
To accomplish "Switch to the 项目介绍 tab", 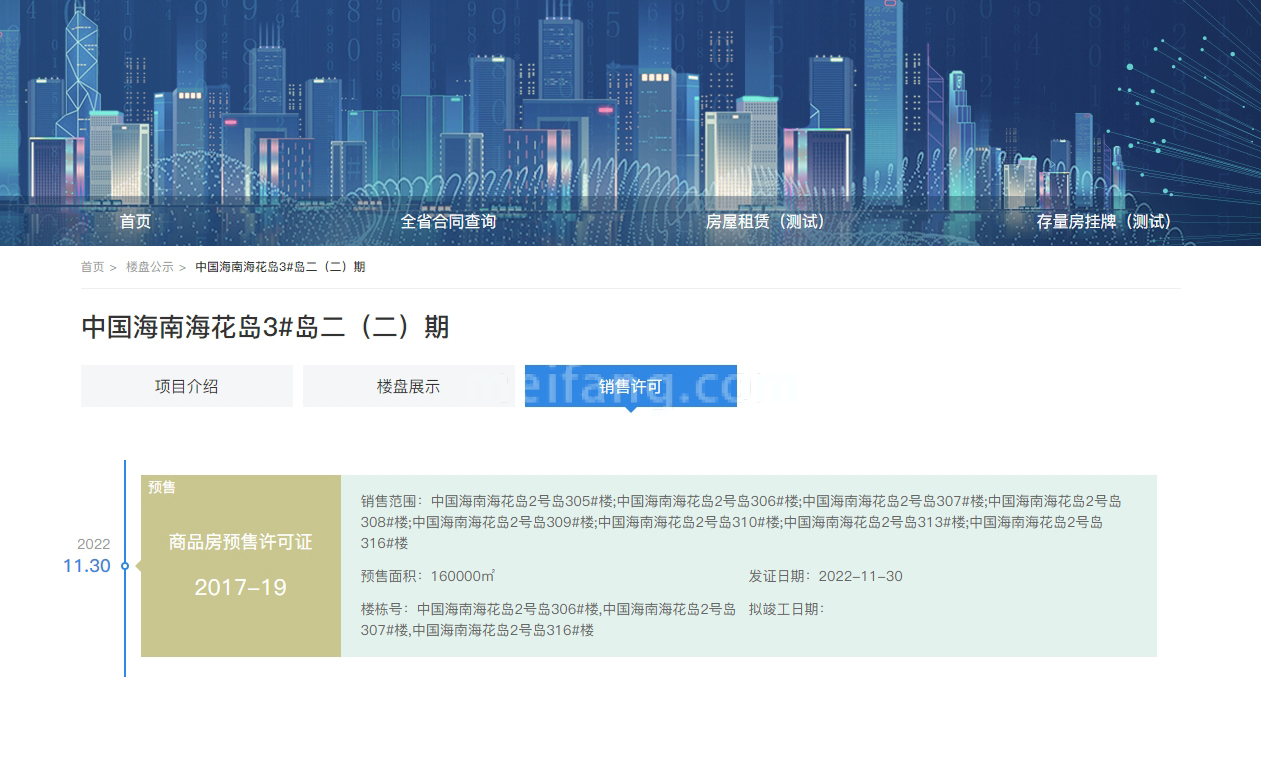I will (x=186, y=386).
